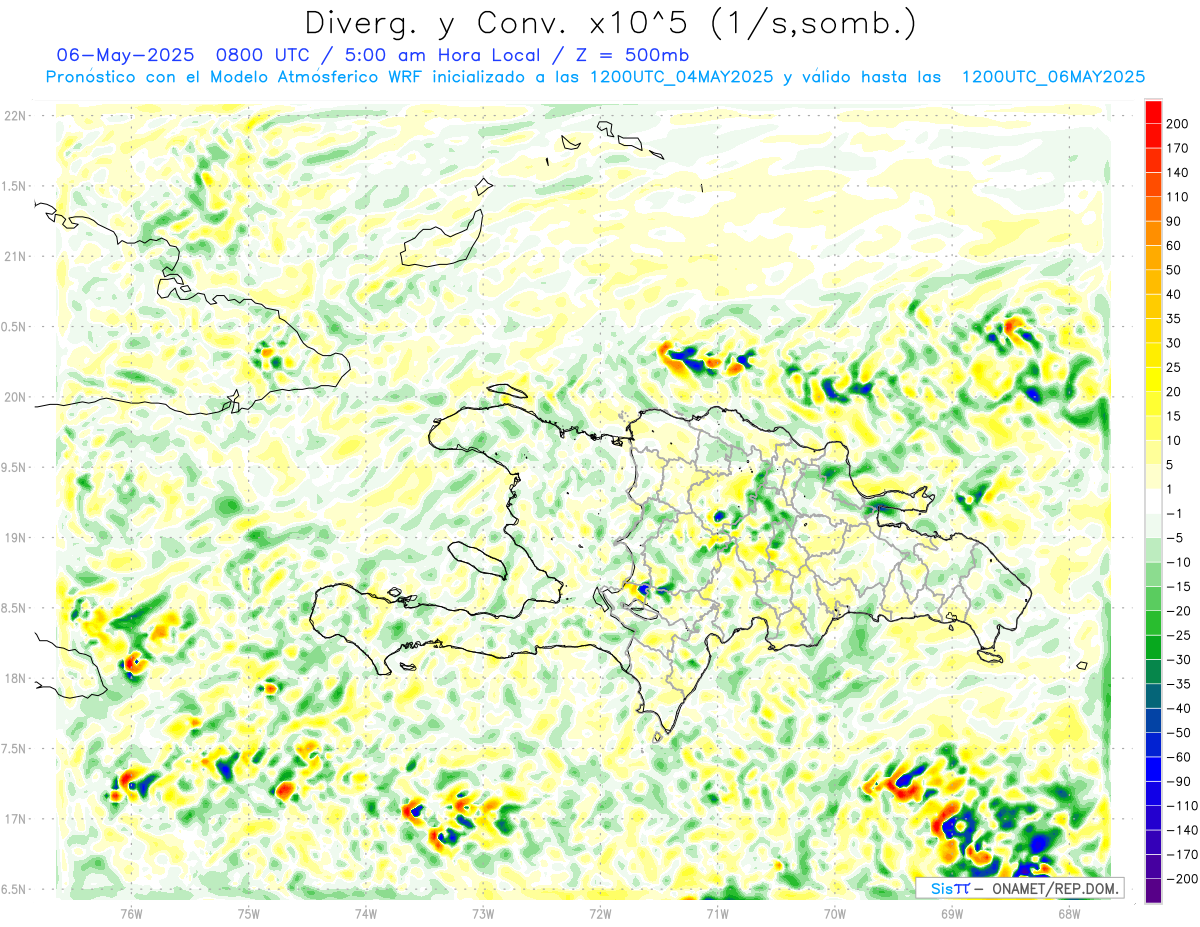
Task: Click the "74W" longitude label
Action: tap(366, 913)
